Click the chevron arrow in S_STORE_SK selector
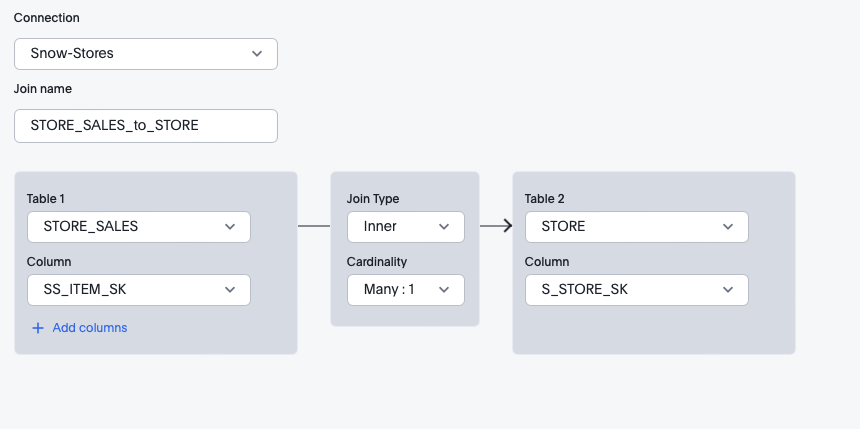 click(x=728, y=290)
